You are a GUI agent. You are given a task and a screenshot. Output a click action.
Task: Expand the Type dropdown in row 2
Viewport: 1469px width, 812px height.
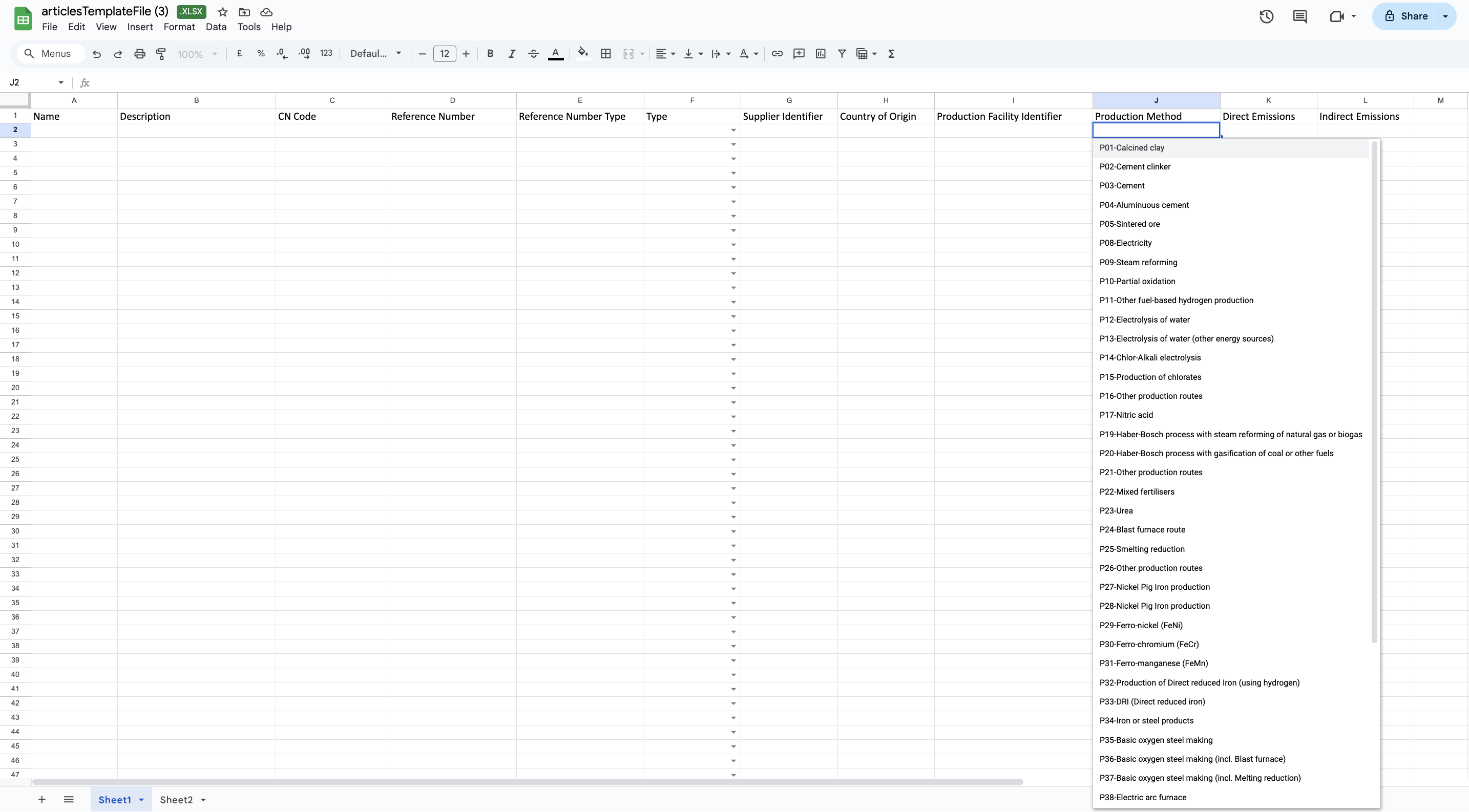point(733,131)
